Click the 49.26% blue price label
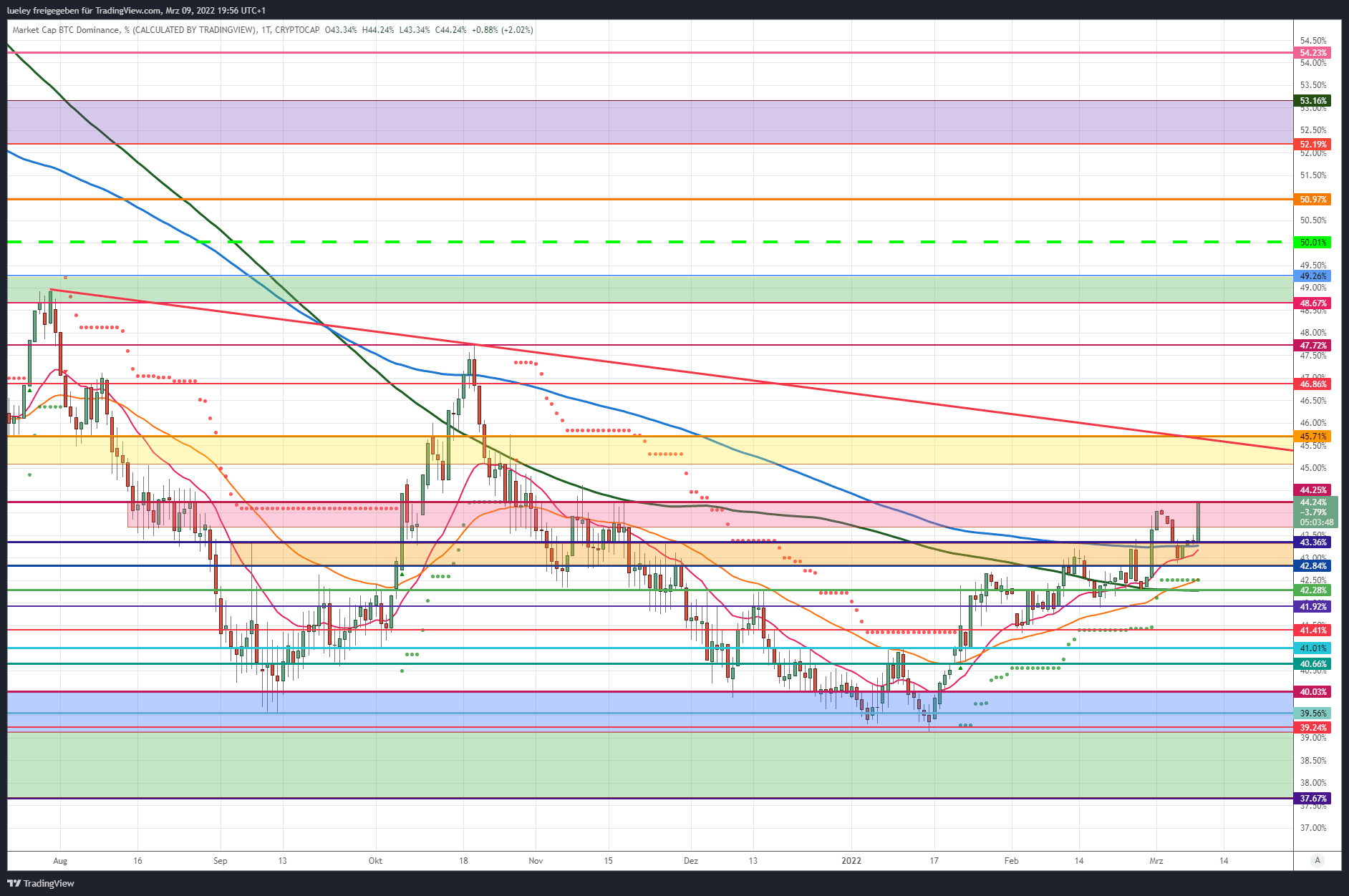The width and height of the screenshot is (1349, 896). [x=1312, y=276]
